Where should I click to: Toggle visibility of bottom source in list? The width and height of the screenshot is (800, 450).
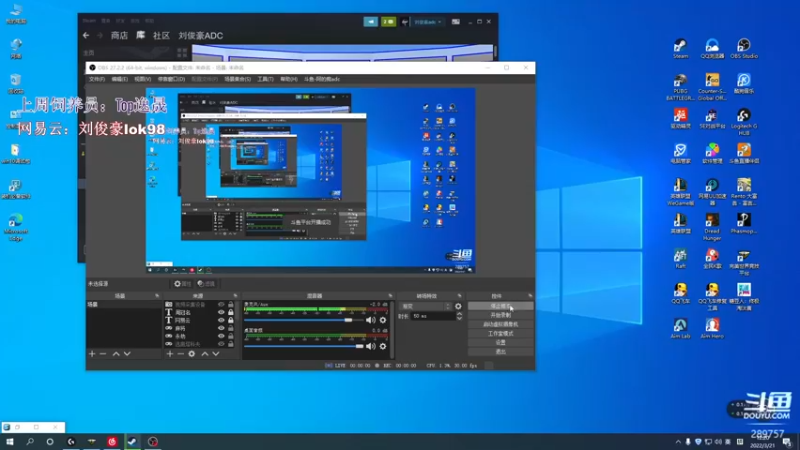click(x=221, y=344)
